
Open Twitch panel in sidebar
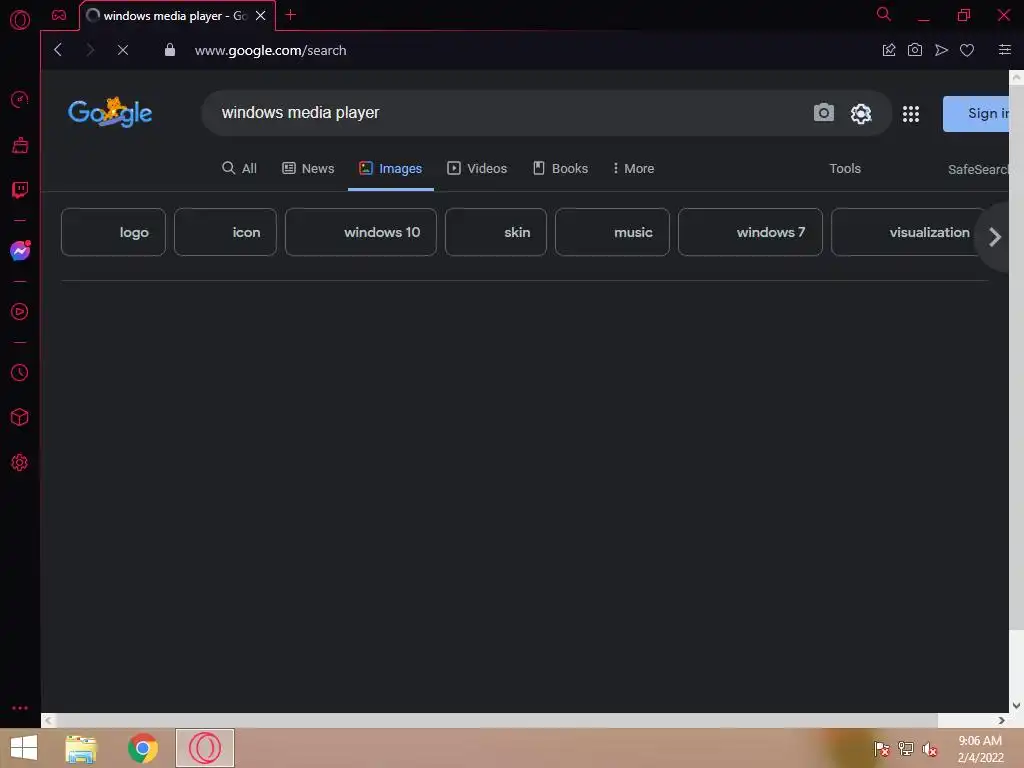[x=20, y=190]
